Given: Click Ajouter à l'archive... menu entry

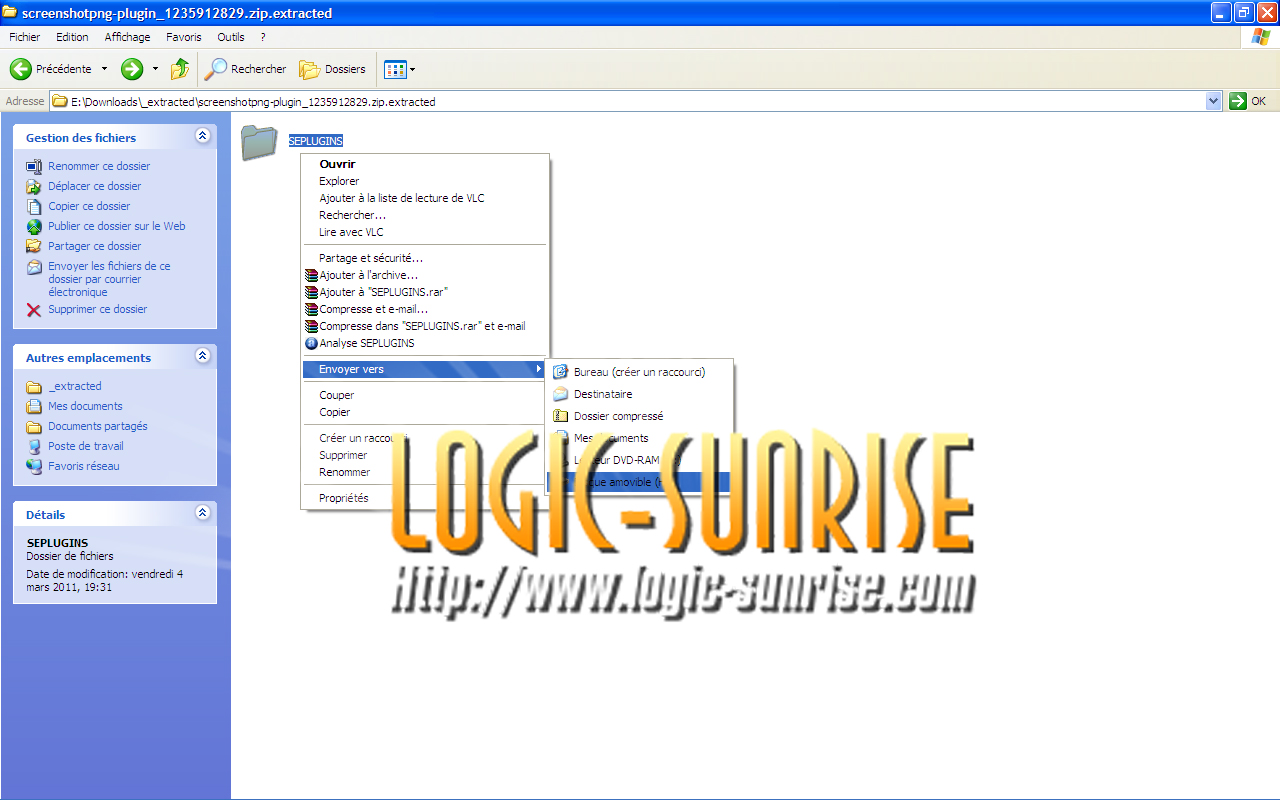Looking at the screenshot, I should coord(368,275).
